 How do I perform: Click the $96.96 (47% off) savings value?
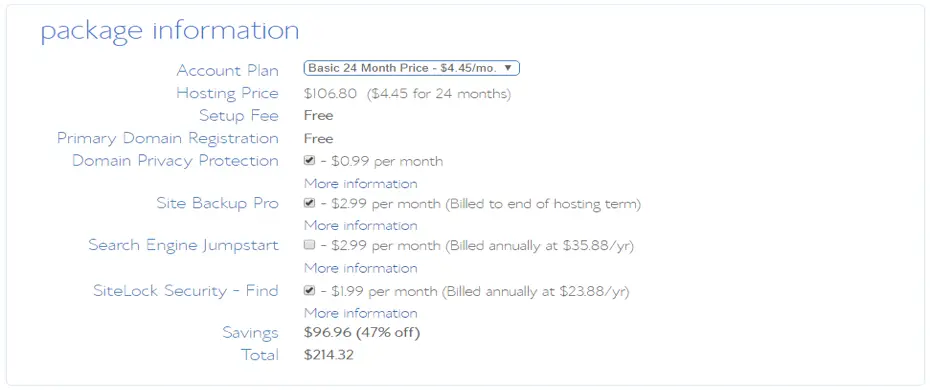[x=362, y=333]
